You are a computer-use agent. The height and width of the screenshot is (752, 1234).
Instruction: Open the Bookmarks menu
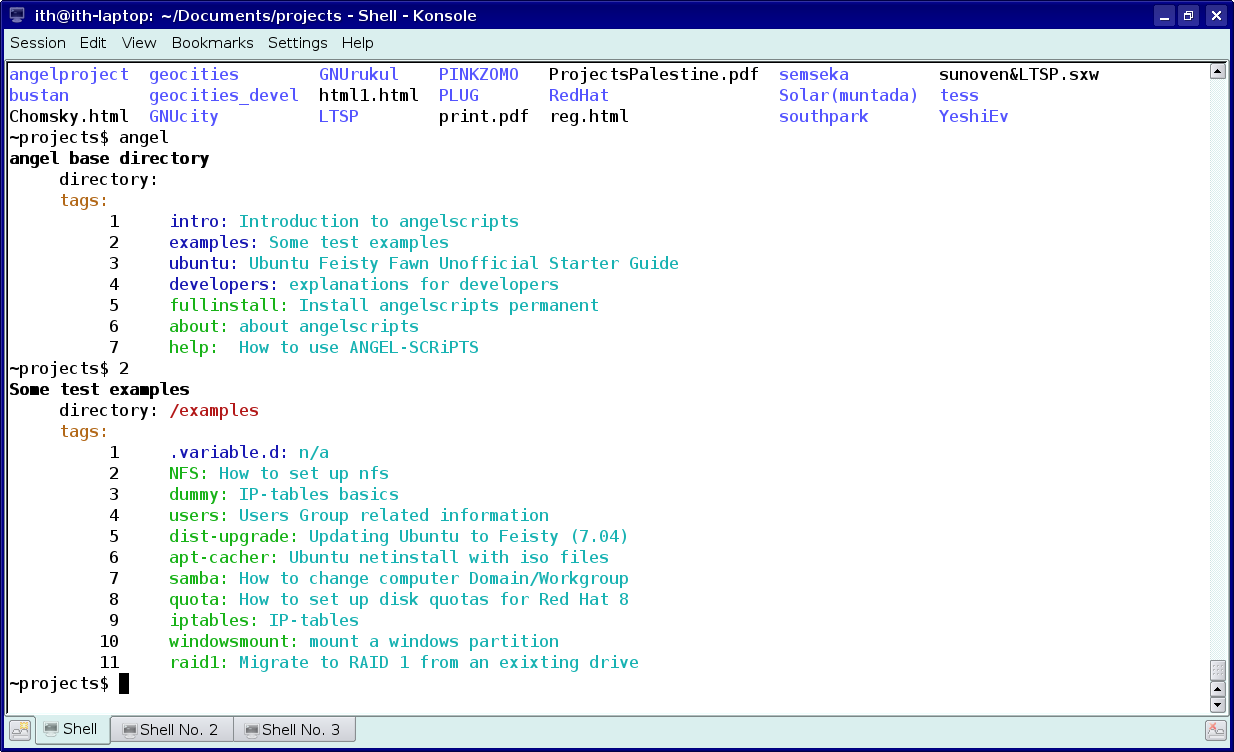[x=212, y=43]
